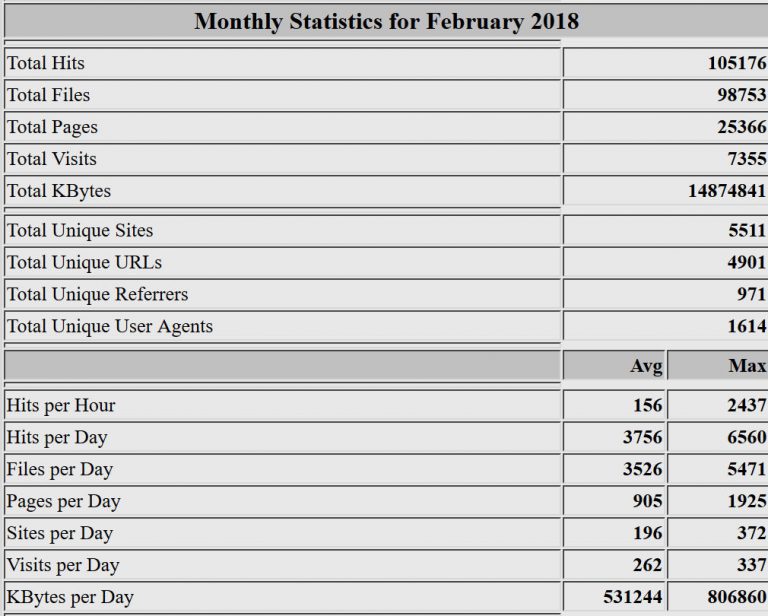
Task: Click the Total Hits value 105176
Action: tap(736, 63)
